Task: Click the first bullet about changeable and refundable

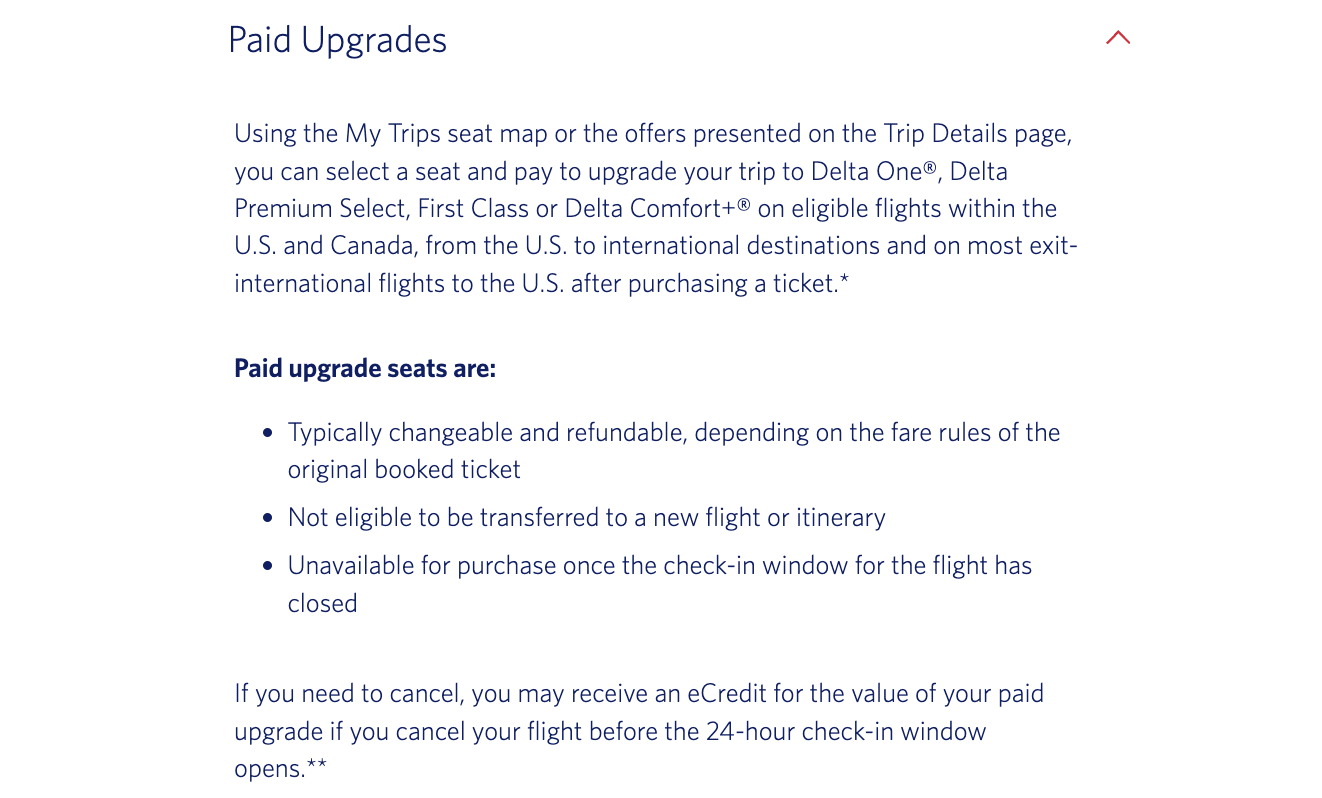Action: (x=673, y=432)
